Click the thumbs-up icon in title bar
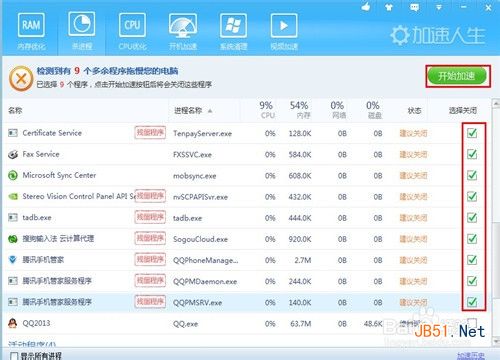This screenshot has width=500, height=360. click(x=366, y=7)
